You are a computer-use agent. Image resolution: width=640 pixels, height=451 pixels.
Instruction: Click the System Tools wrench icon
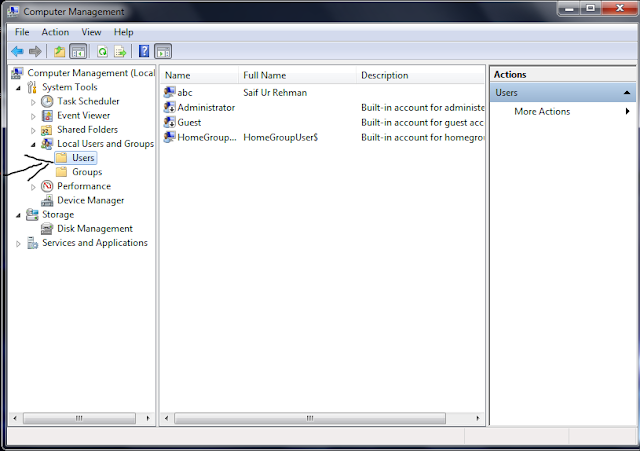32,87
